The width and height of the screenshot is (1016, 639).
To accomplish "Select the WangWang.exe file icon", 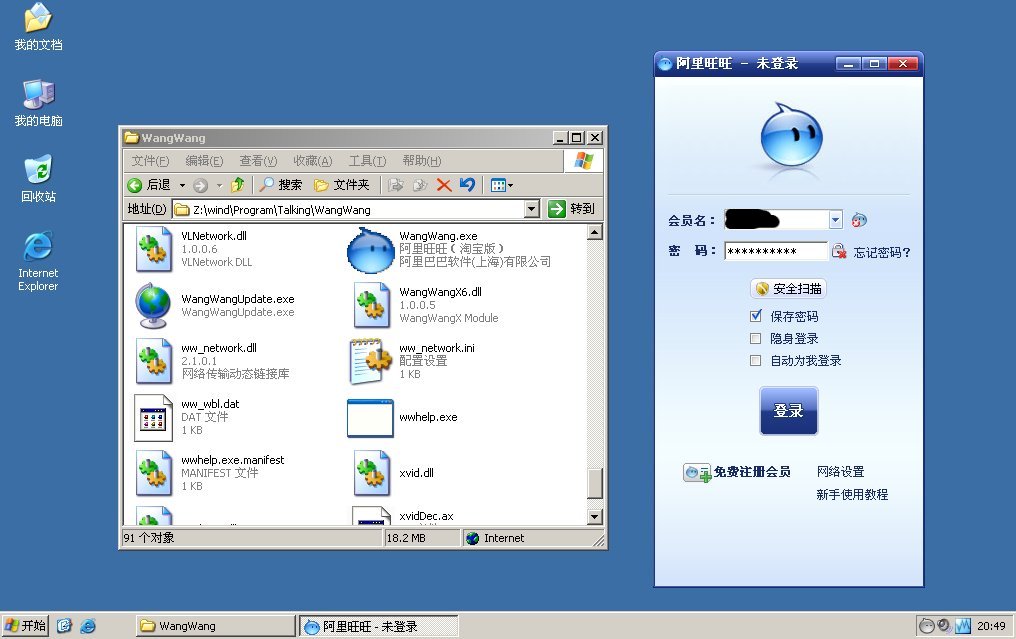I will coord(371,250).
